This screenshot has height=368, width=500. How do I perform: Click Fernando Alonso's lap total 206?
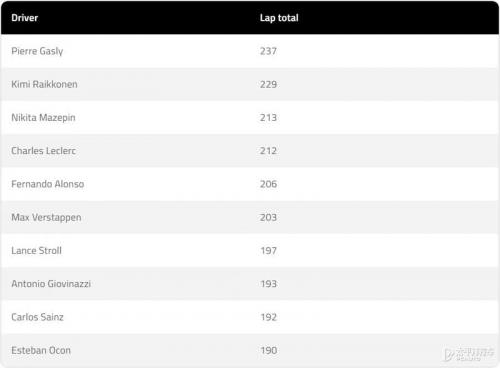coord(268,184)
